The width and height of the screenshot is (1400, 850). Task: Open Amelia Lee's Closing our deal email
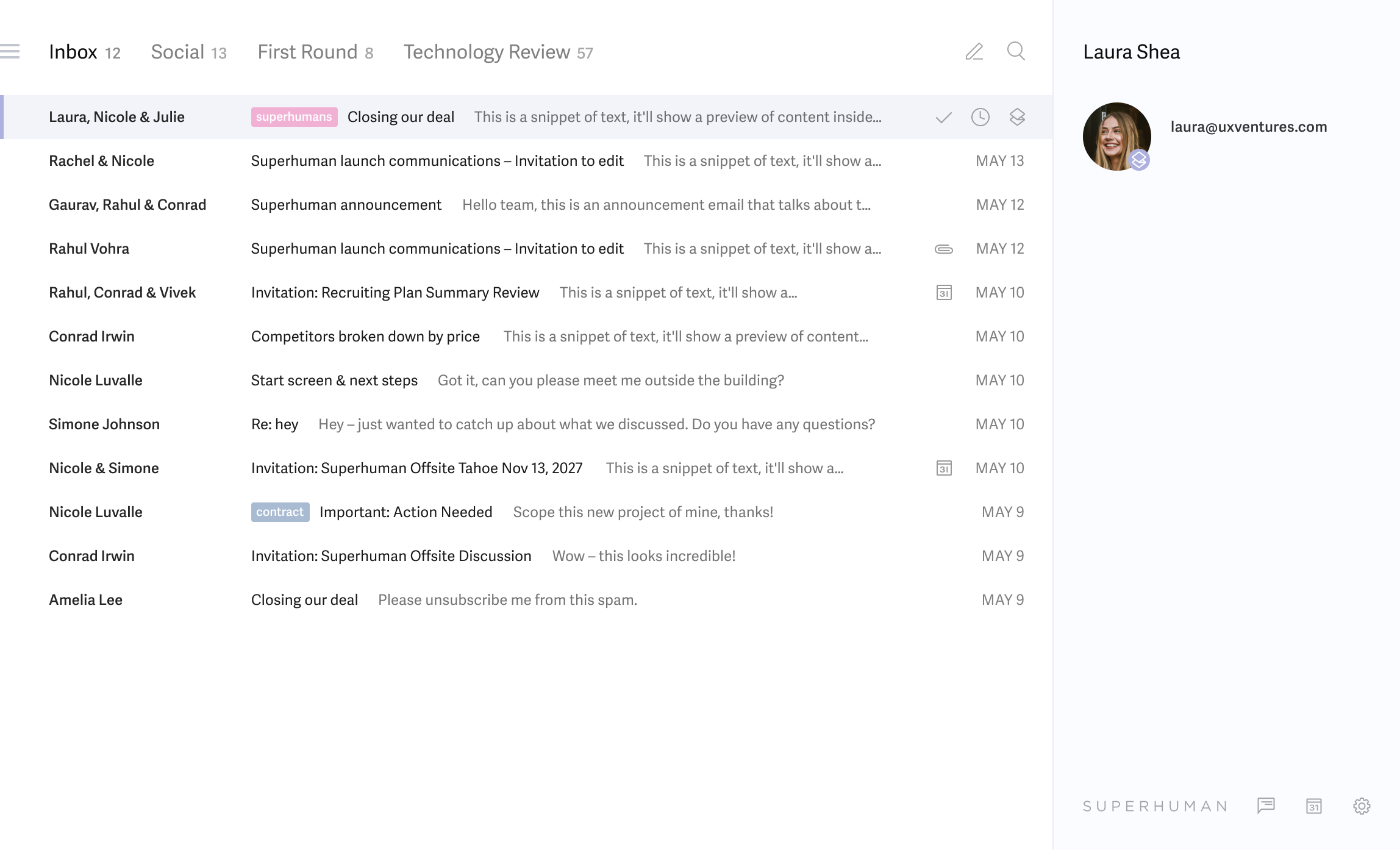[x=526, y=600]
